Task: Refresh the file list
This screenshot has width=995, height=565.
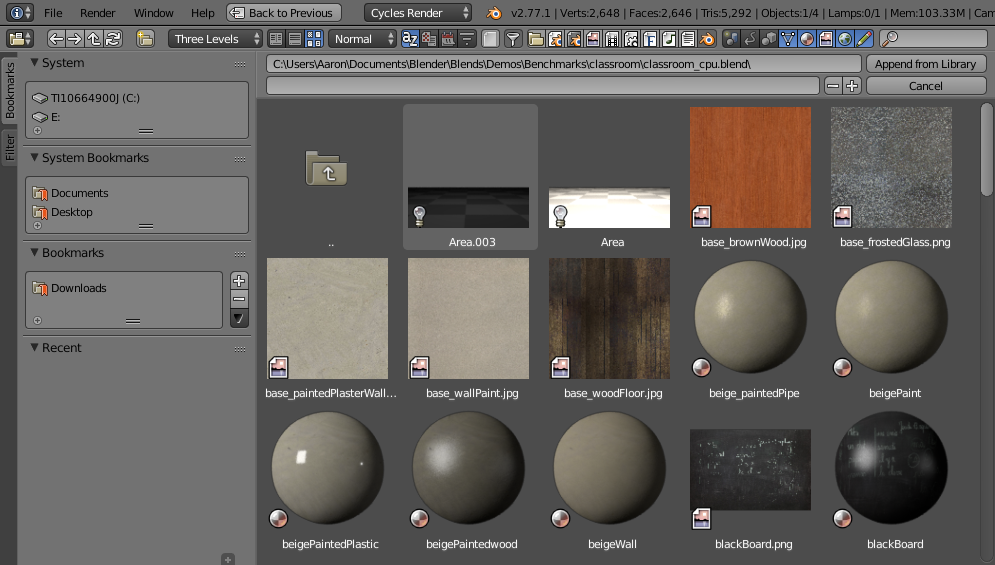Action: 113,39
